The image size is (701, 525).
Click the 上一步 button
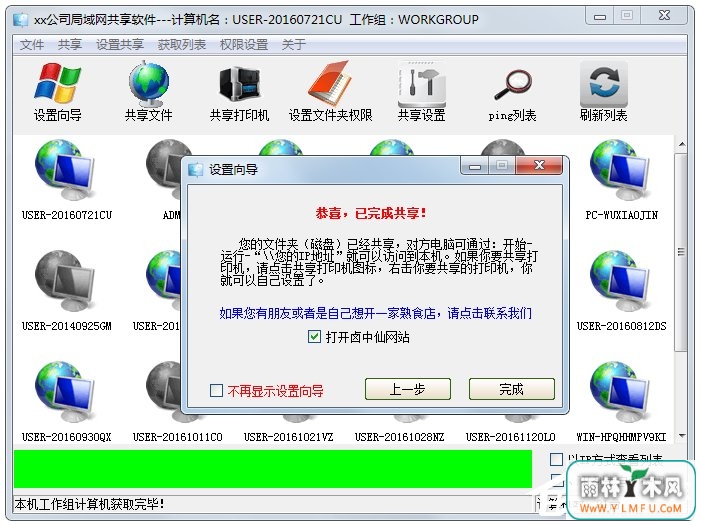tap(408, 389)
